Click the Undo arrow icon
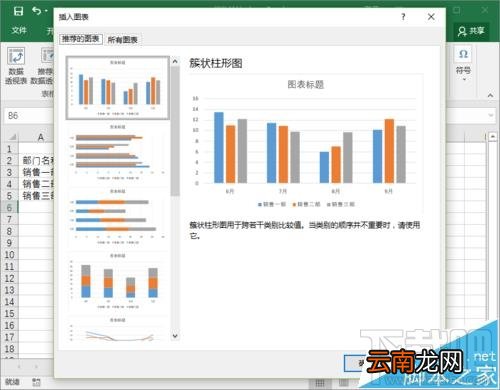Screen dimensions: 500x390 (x=37, y=11)
